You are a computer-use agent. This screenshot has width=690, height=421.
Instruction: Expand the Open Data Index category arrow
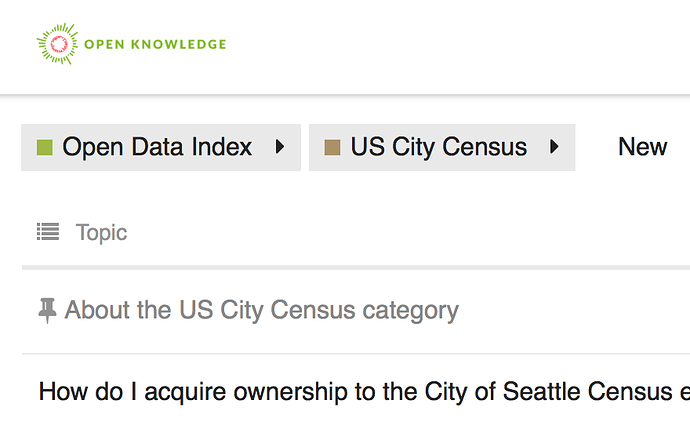pyautogui.click(x=280, y=148)
